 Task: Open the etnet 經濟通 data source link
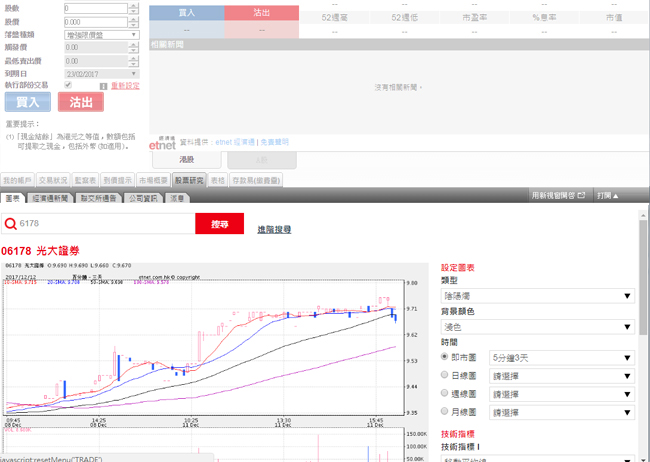[x=235, y=142]
